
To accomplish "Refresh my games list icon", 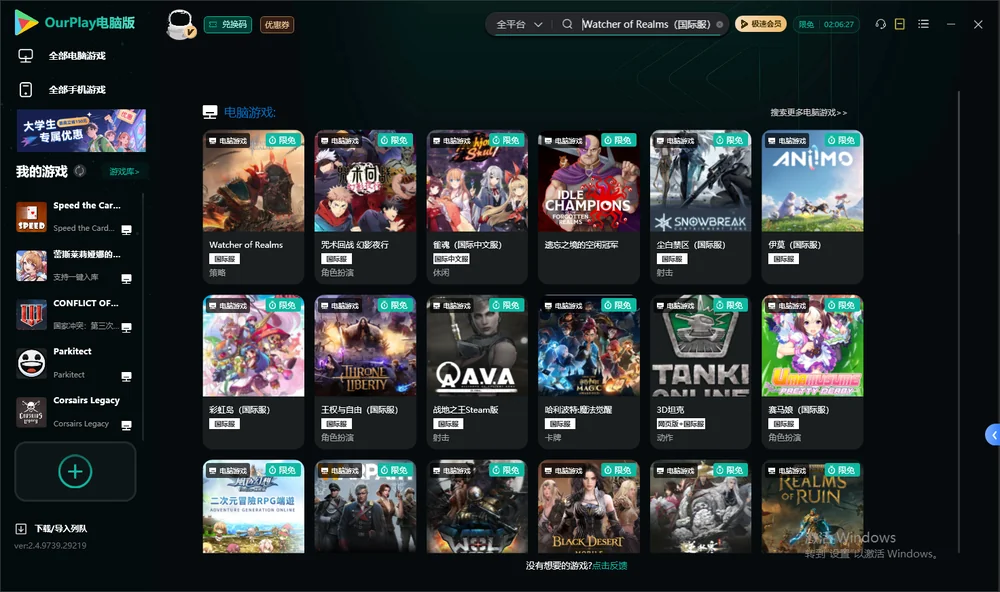I will click(x=80, y=171).
